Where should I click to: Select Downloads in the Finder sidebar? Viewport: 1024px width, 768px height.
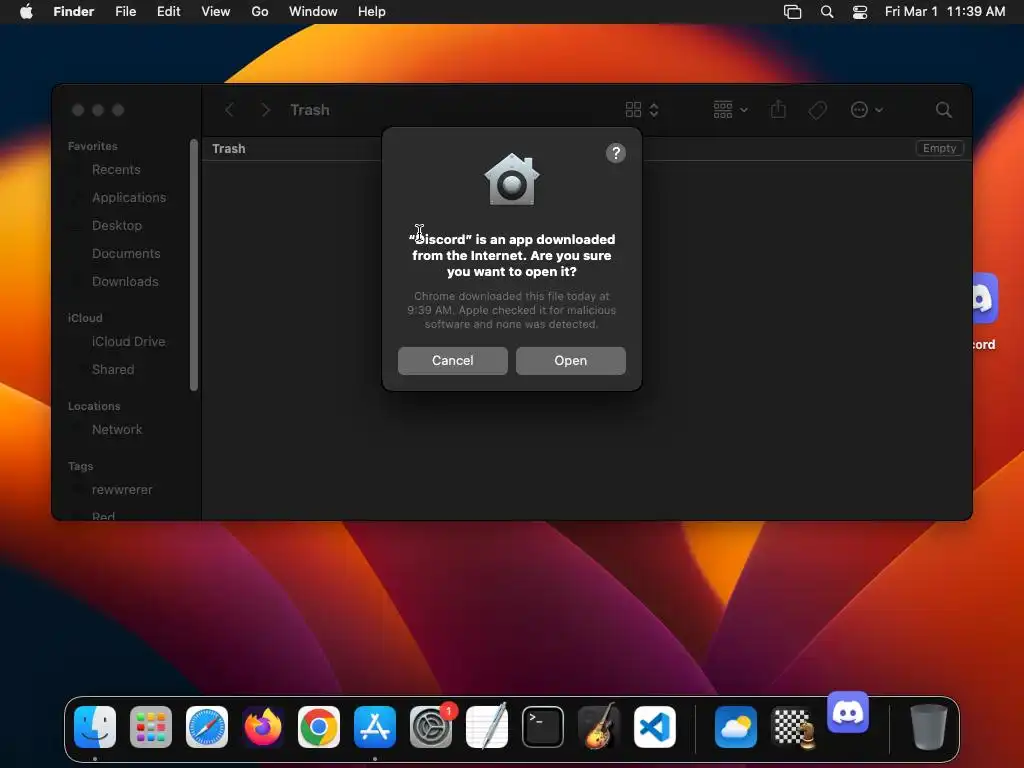pyautogui.click(x=125, y=282)
